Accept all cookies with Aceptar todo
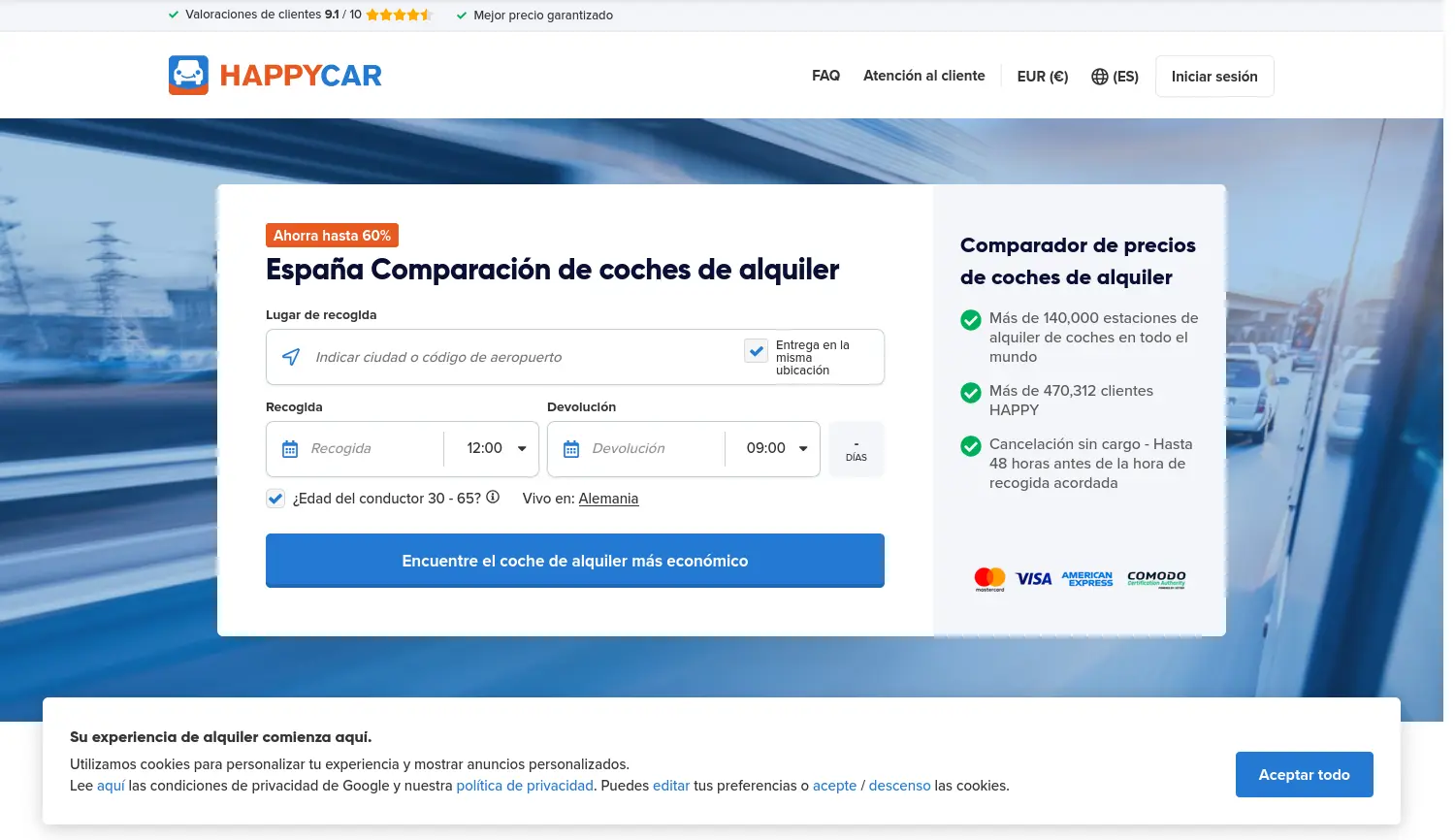The image size is (1455, 840). (x=1304, y=774)
